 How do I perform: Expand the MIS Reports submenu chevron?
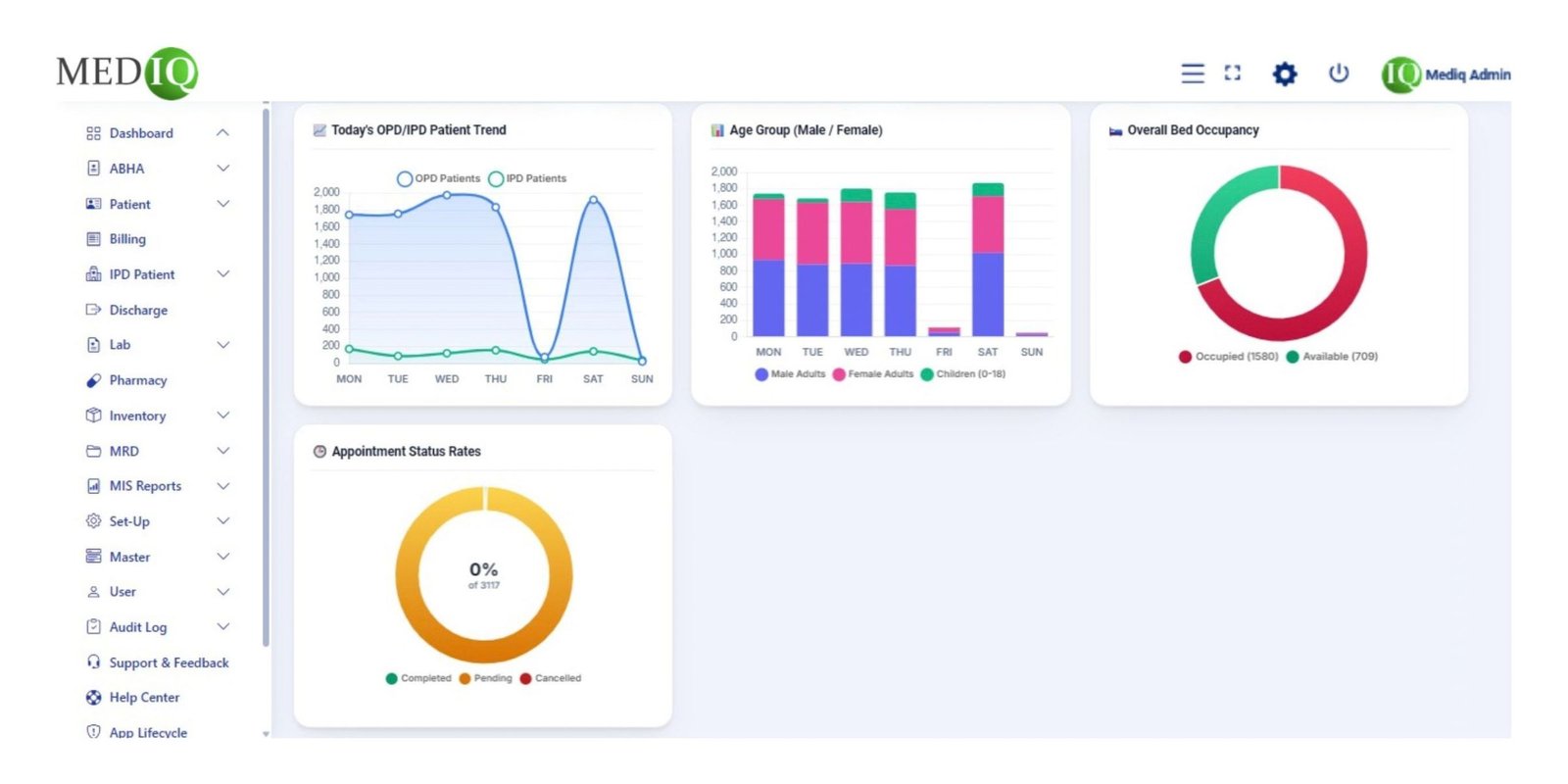[222, 486]
